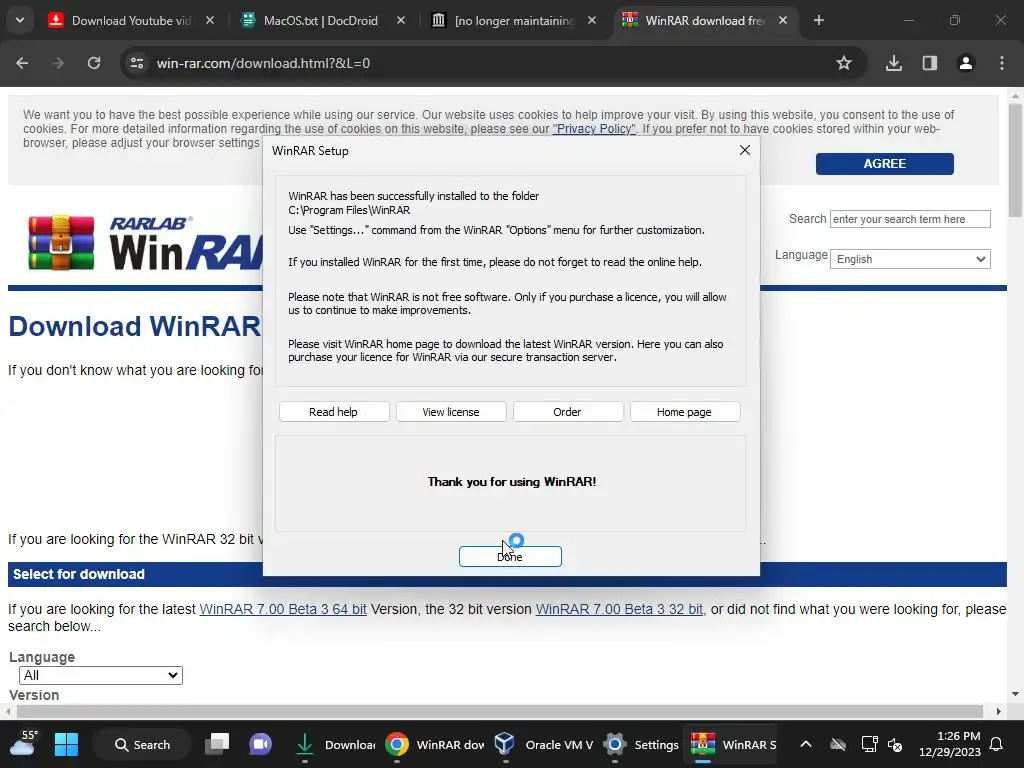
Task: Focus the site search term field
Action: (x=910, y=219)
